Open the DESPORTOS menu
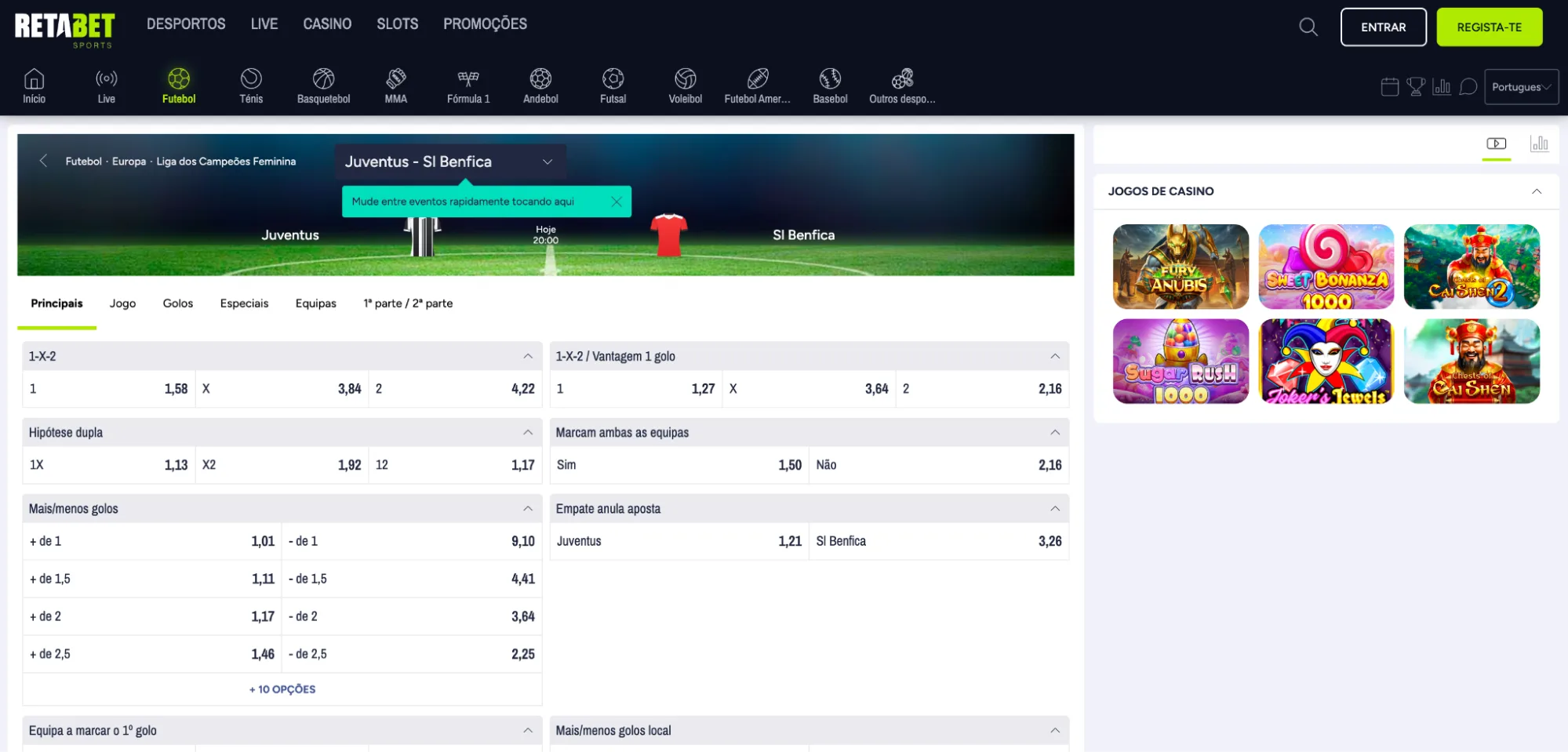 pyautogui.click(x=186, y=24)
